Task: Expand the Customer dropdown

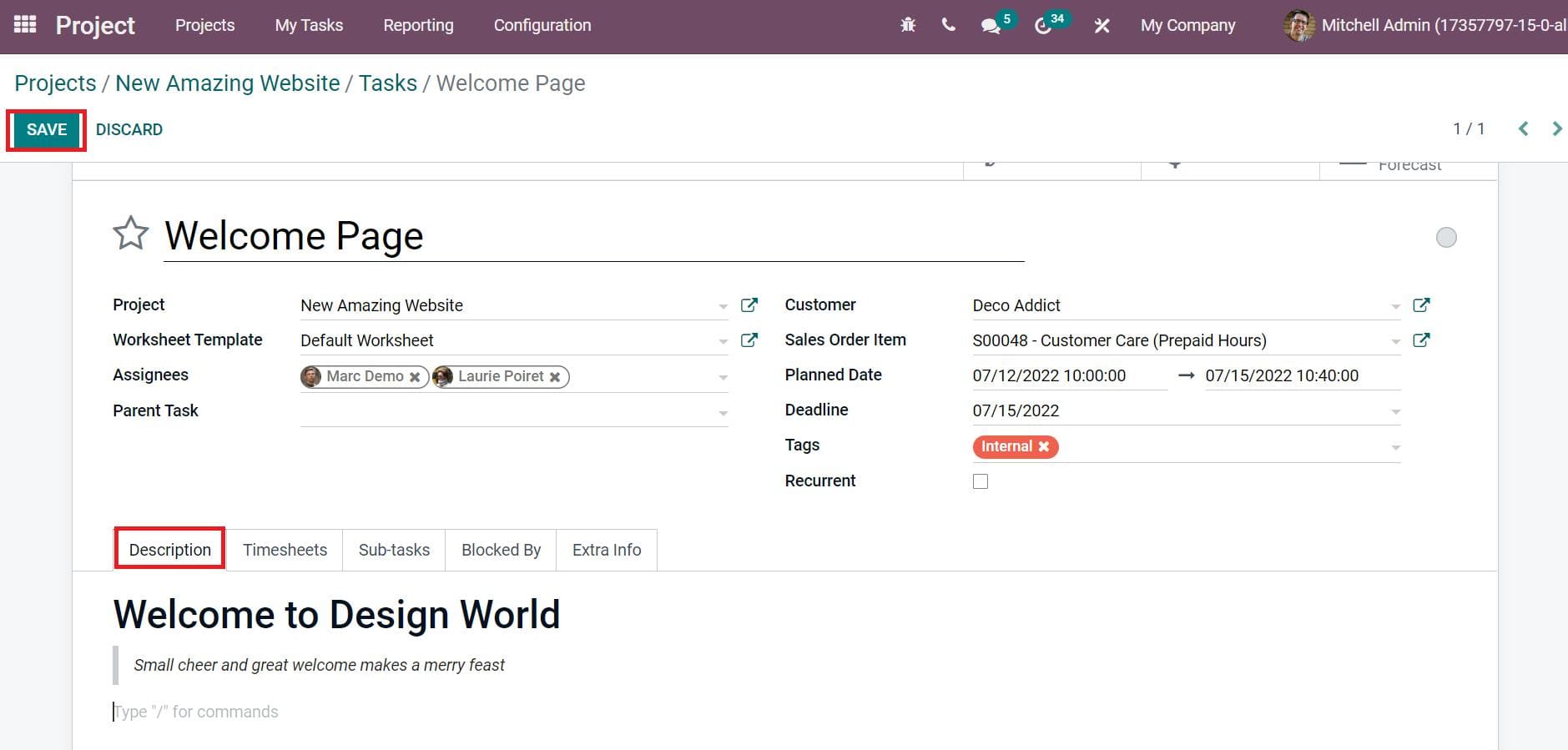Action: (x=1395, y=307)
